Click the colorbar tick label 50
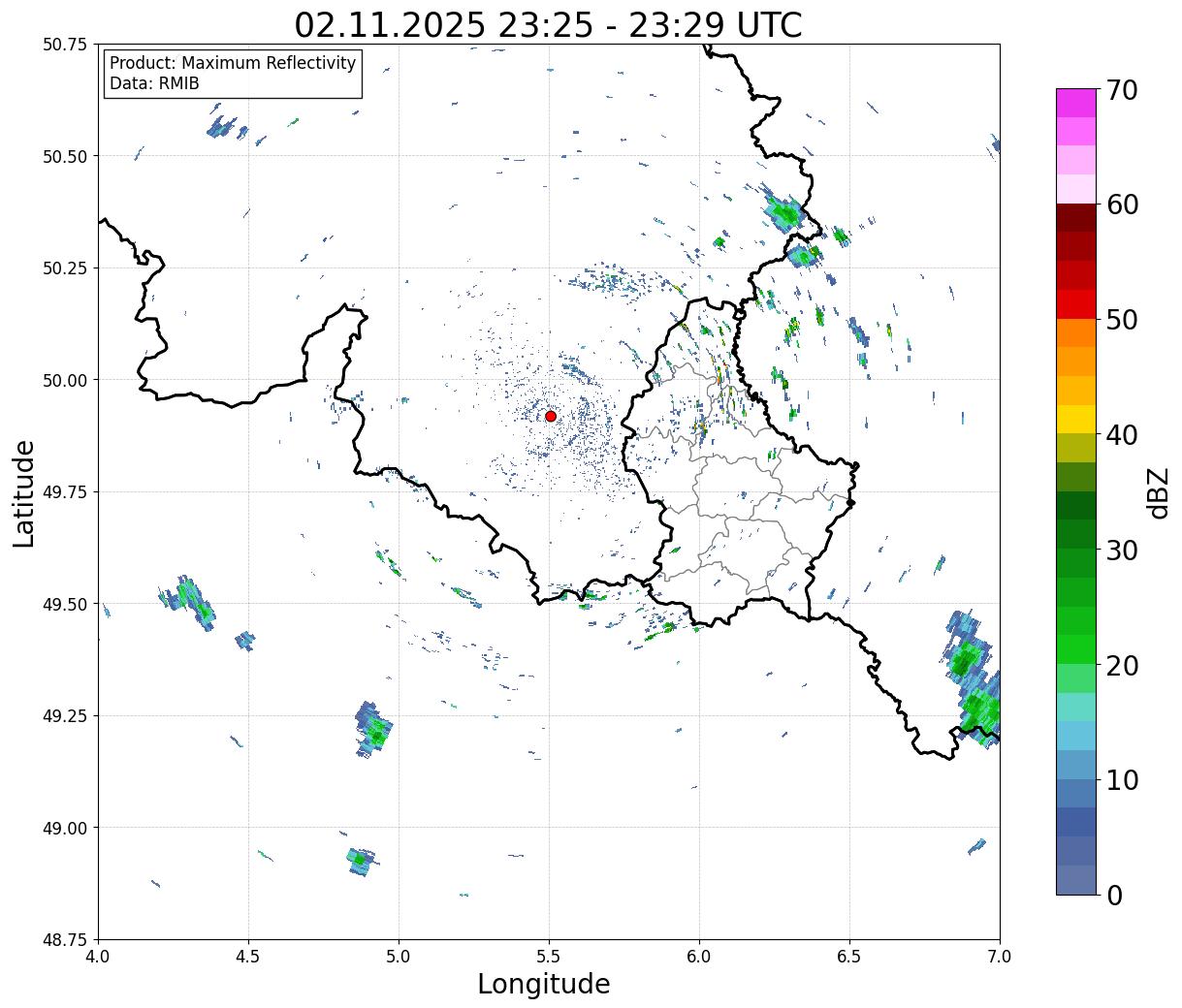The image size is (1182, 1008). (1123, 320)
